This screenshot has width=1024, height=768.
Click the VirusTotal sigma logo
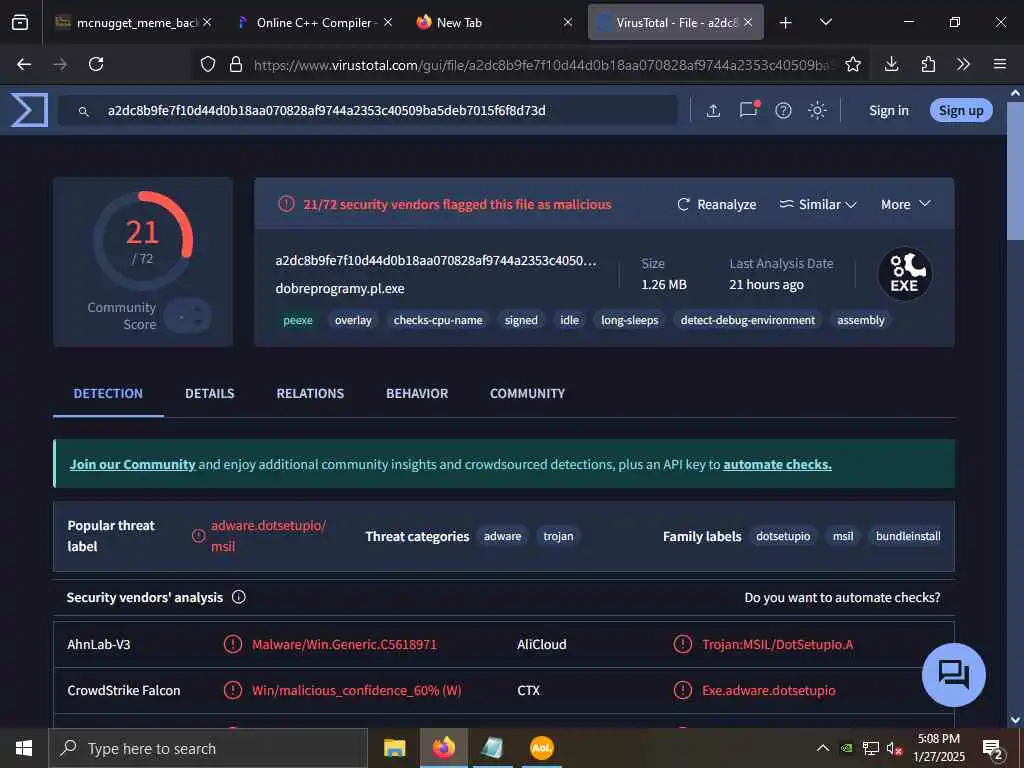tap(29, 110)
